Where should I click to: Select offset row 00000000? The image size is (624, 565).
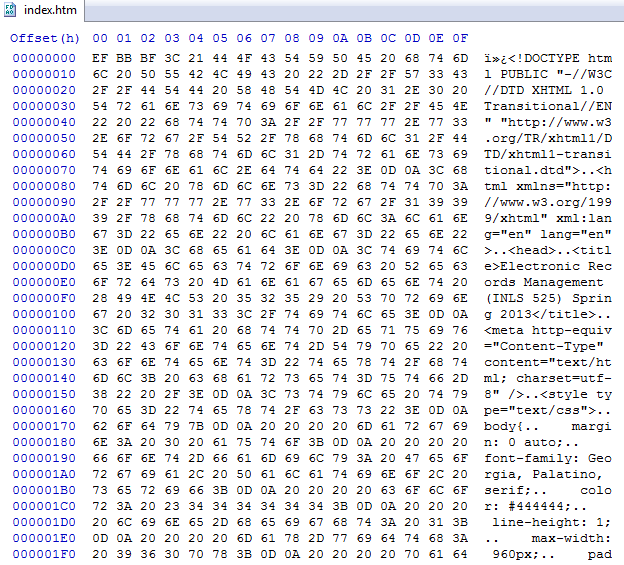44,59
